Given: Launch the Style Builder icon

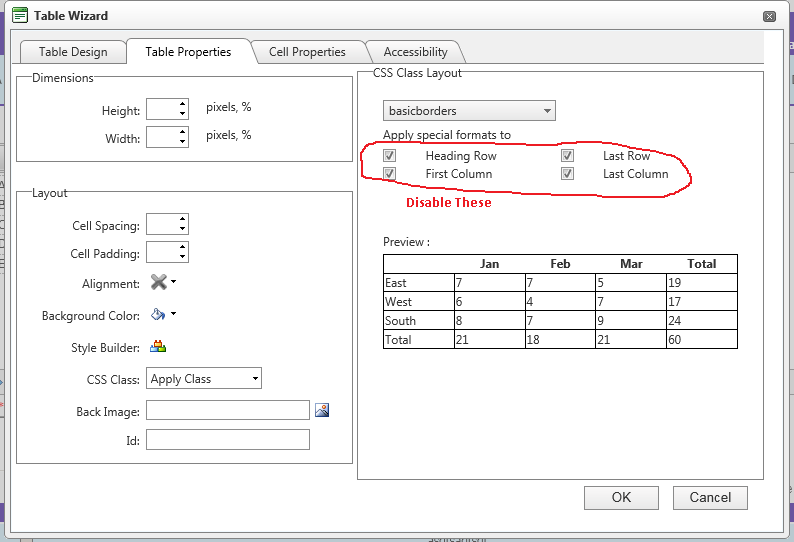Looking at the screenshot, I should [x=158, y=346].
